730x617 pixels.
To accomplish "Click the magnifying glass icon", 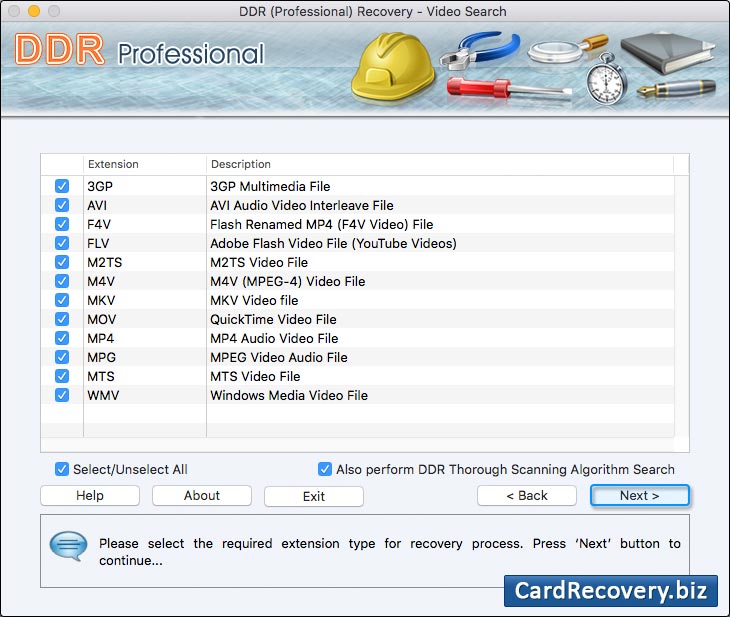I will [567, 49].
